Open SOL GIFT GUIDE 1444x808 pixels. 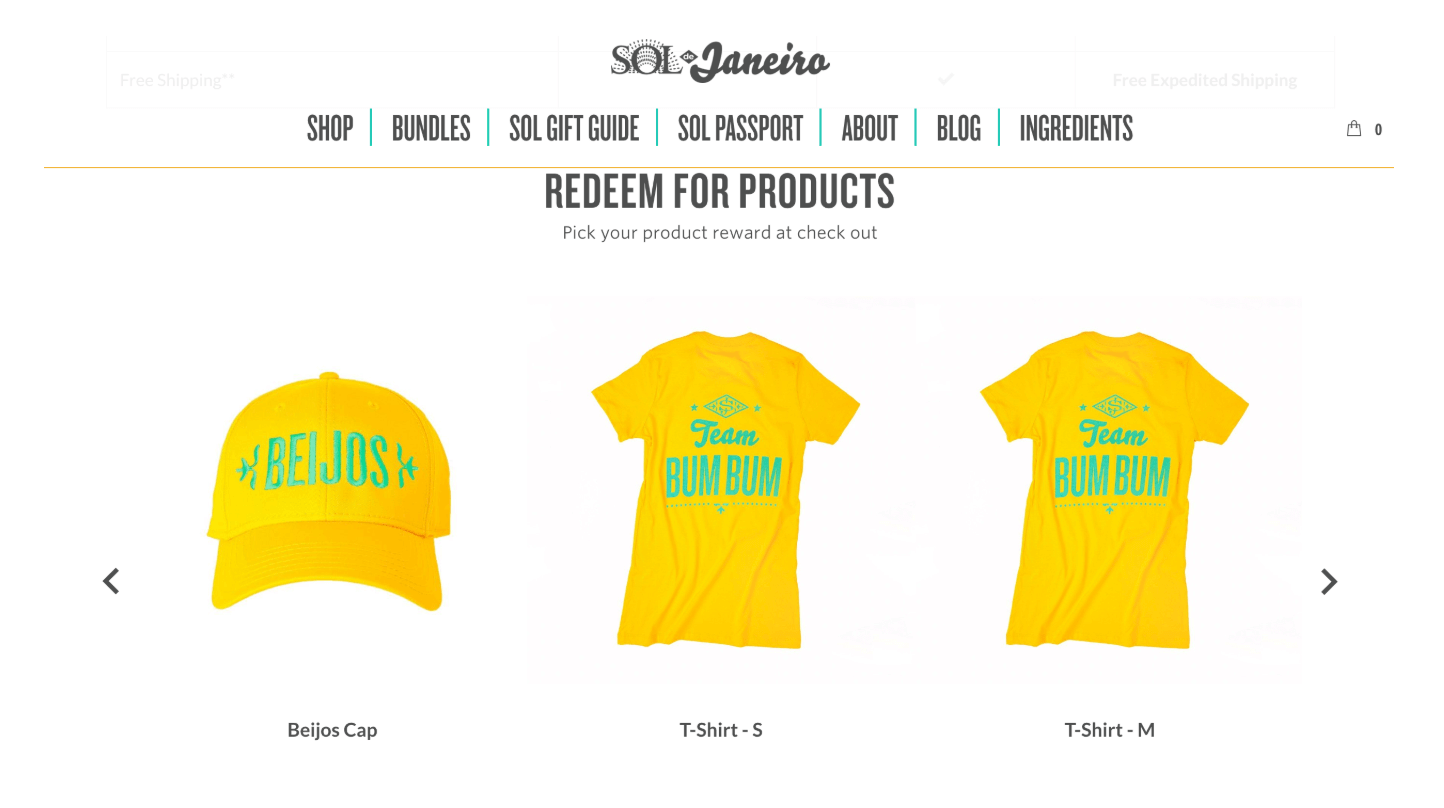coord(574,128)
